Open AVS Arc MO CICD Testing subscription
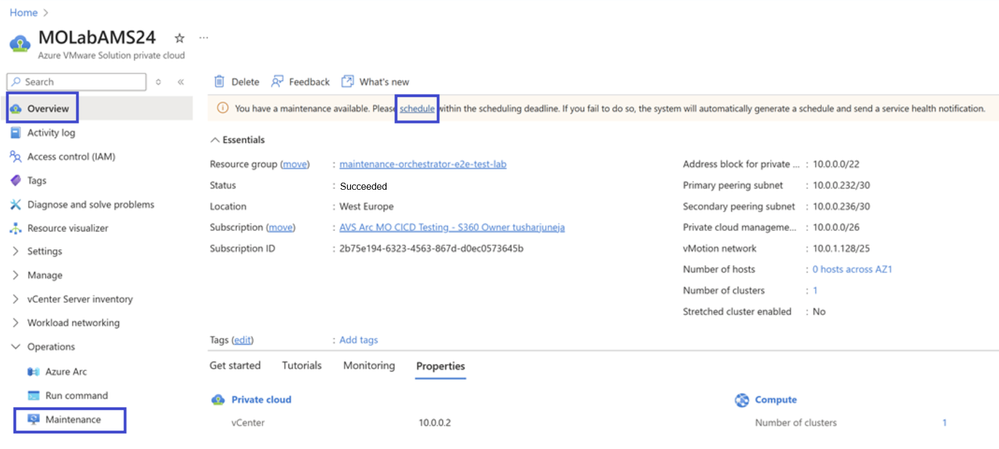Image resolution: width=999 pixels, height=449 pixels. click(x=452, y=227)
